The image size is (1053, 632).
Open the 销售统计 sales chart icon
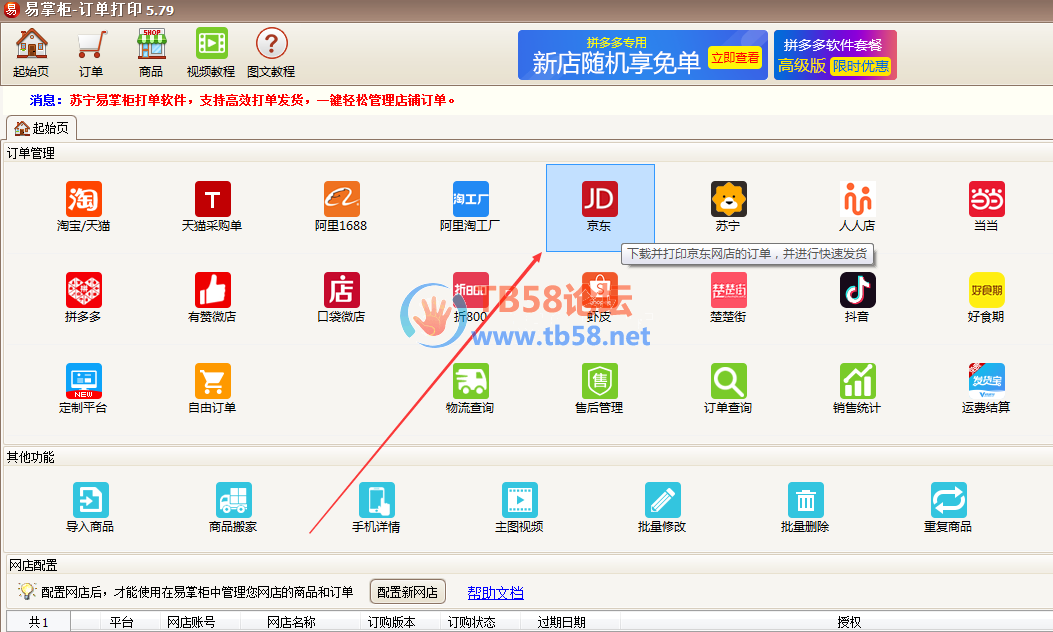click(x=857, y=389)
